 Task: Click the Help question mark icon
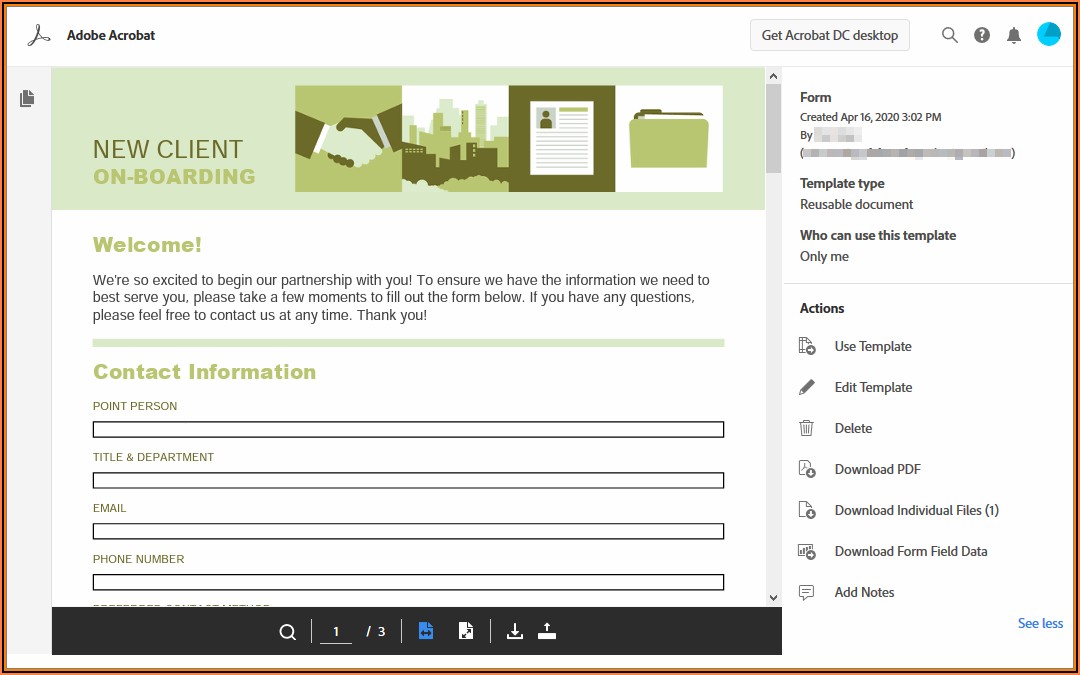(981, 34)
